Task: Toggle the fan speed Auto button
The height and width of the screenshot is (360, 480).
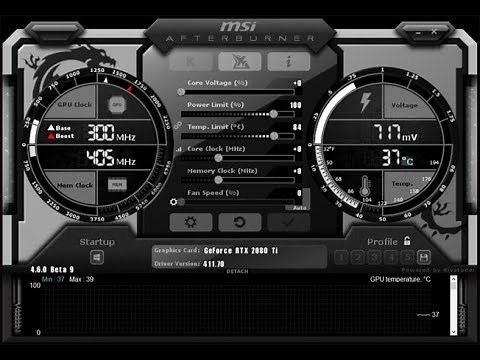Action: click(299, 207)
